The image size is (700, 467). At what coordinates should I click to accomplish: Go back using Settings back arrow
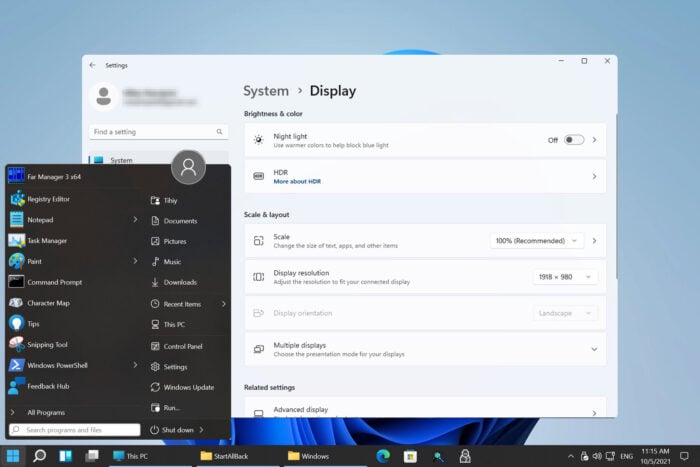click(92, 65)
